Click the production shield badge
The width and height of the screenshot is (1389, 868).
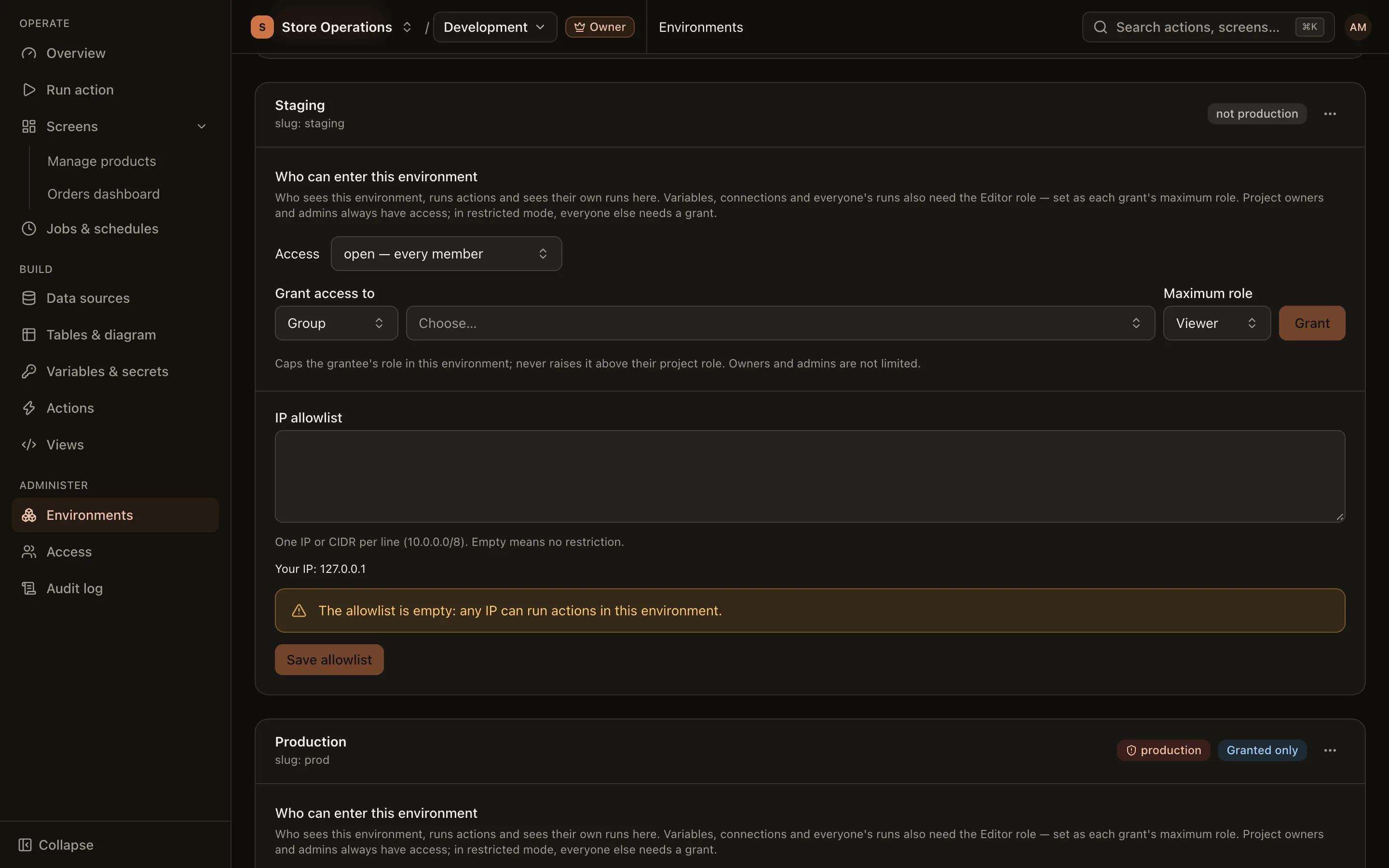1163,750
